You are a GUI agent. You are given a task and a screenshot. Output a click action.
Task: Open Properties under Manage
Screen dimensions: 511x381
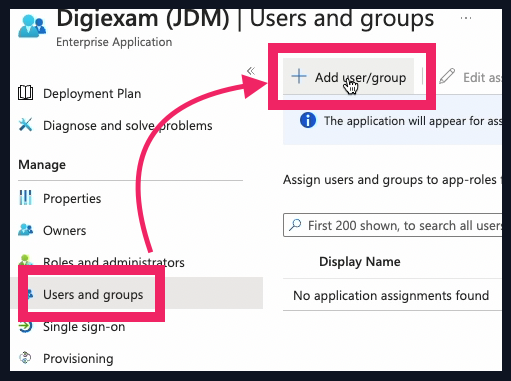pyautogui.click(x=72, y=199)
